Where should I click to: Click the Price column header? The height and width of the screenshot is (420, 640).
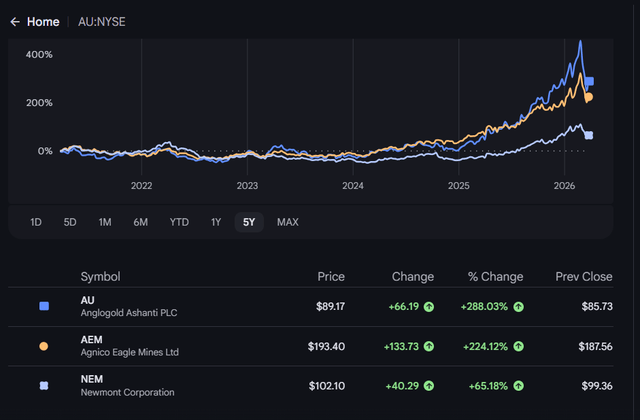(331, 277)
